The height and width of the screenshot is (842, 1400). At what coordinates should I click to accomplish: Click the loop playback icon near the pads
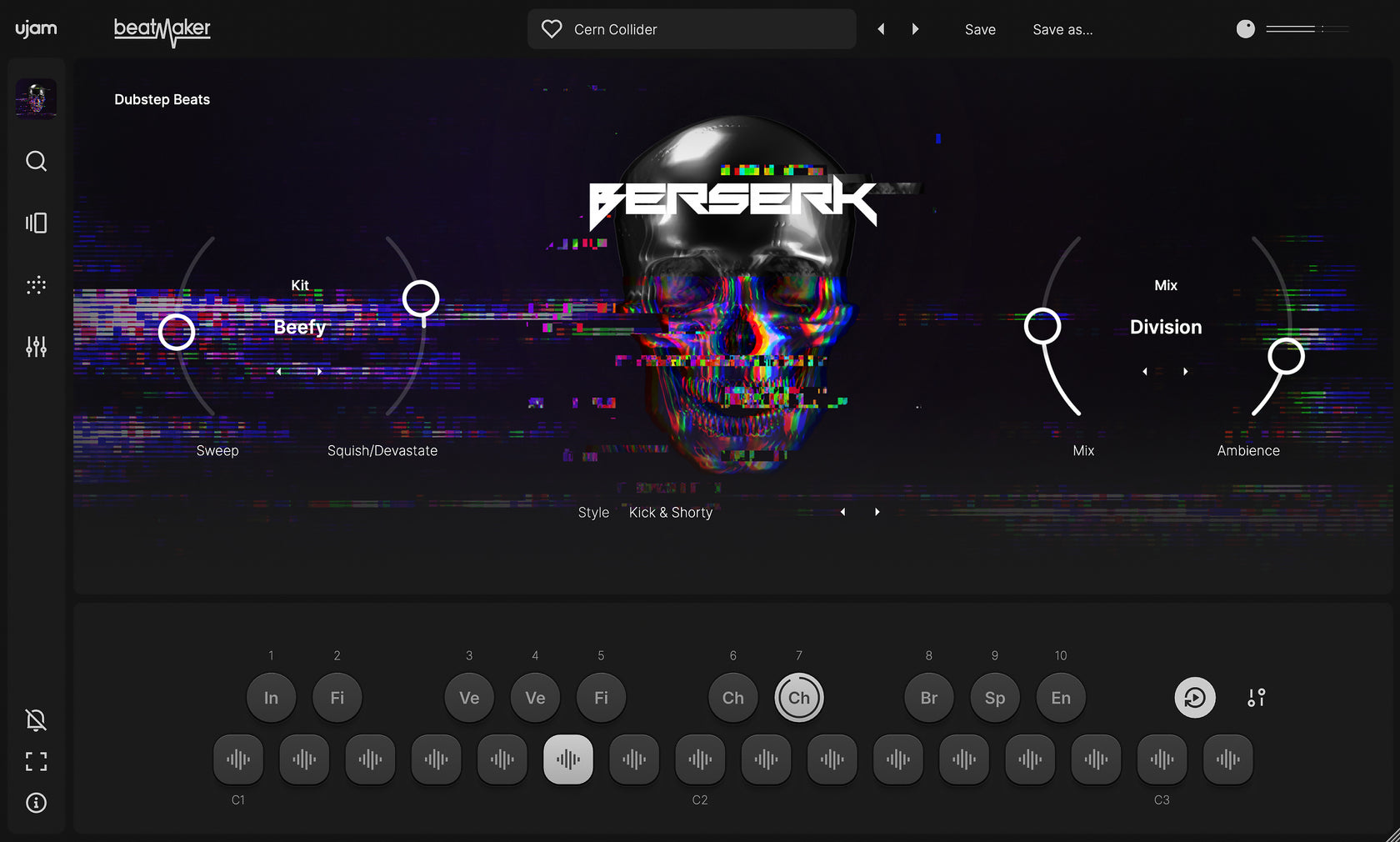click(x=1194, y=697)
